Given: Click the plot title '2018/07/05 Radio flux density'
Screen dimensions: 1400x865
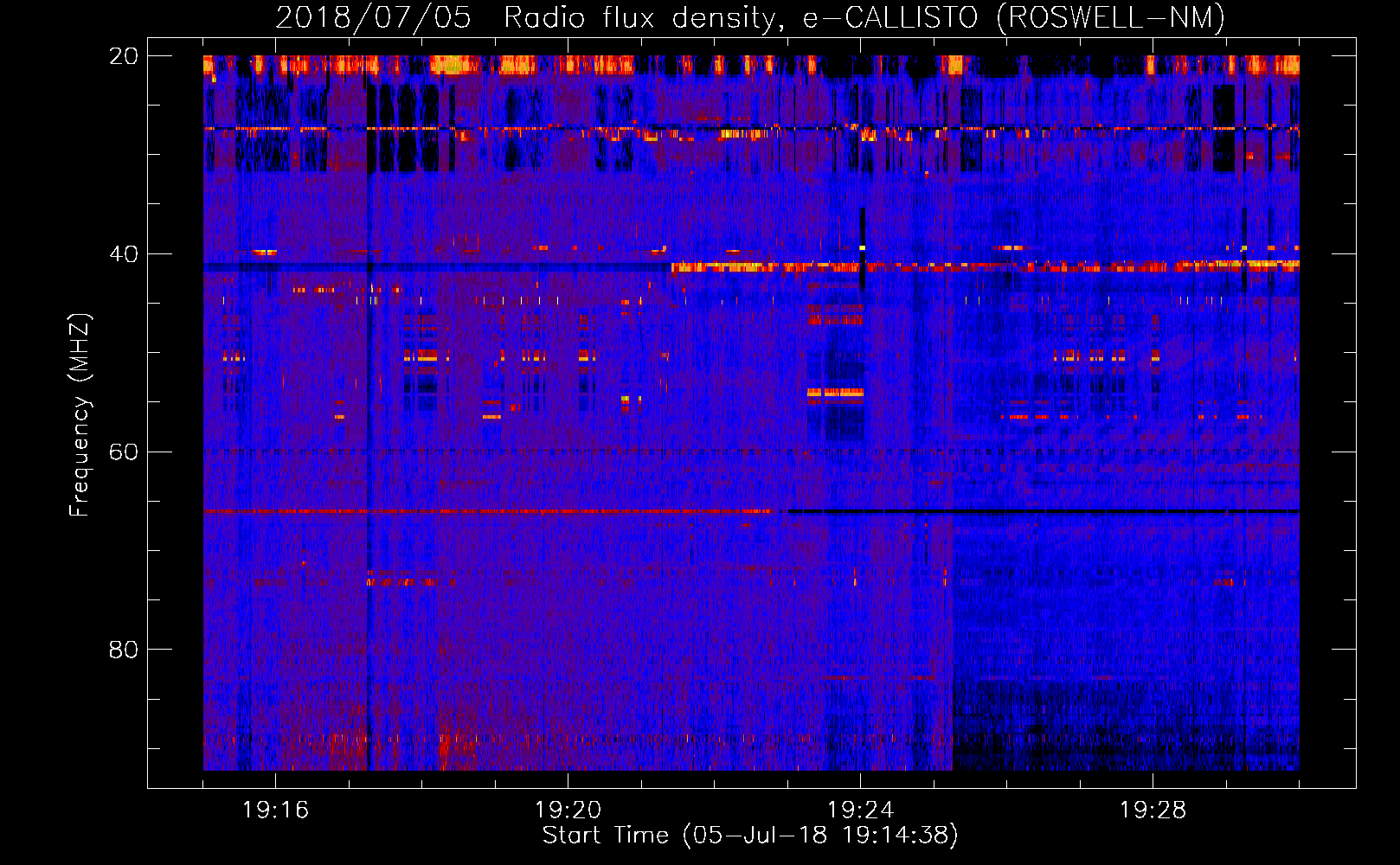Looking at the screenshot, I should tap(529, 18).
